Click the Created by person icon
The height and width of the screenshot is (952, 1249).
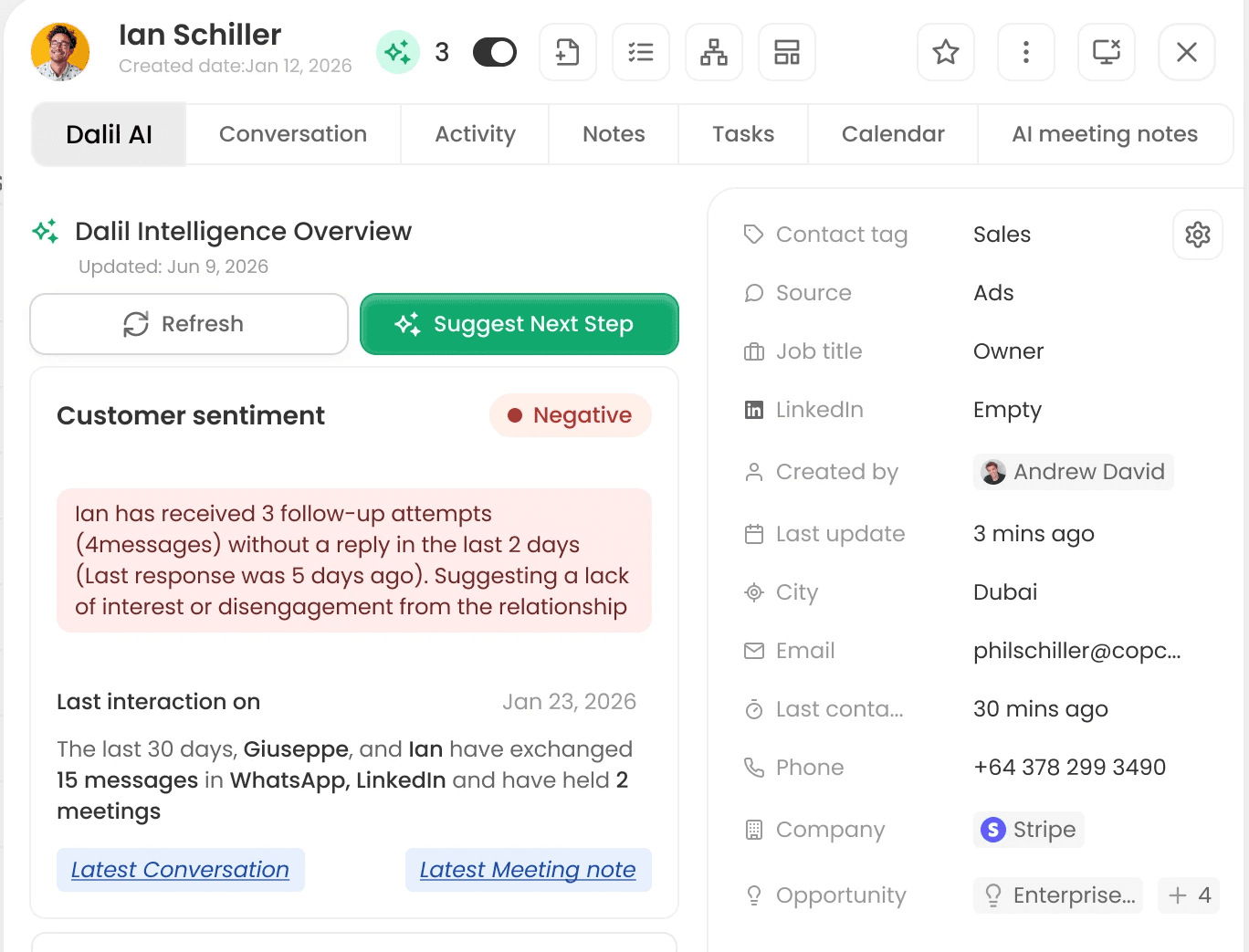tap(753, 472)
